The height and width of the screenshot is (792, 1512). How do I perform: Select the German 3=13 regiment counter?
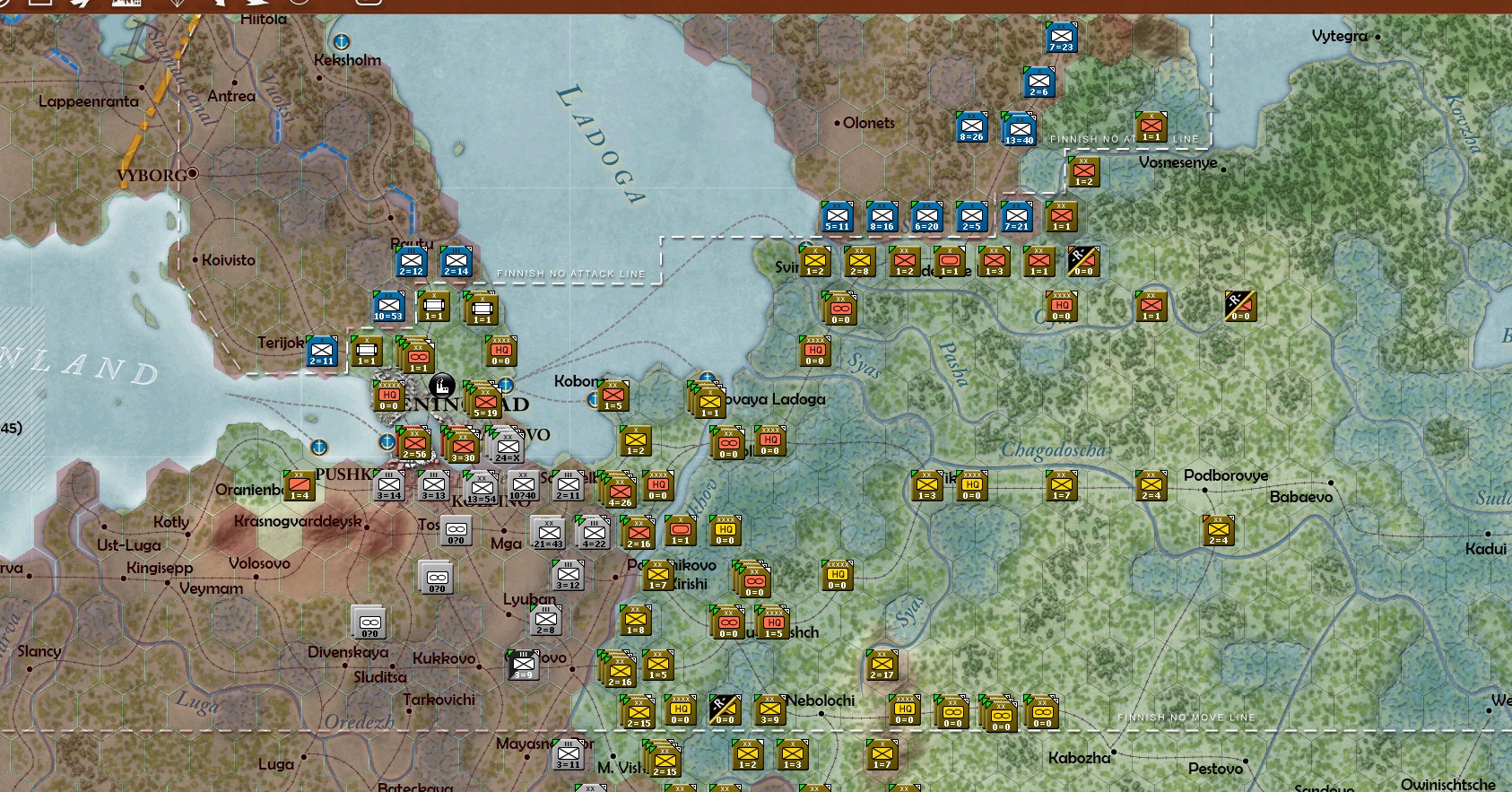coord(434,486)
